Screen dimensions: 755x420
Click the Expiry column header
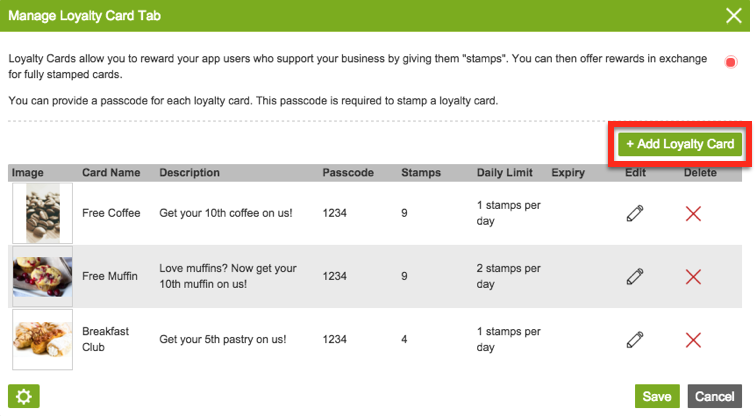(x=568, y=173)
